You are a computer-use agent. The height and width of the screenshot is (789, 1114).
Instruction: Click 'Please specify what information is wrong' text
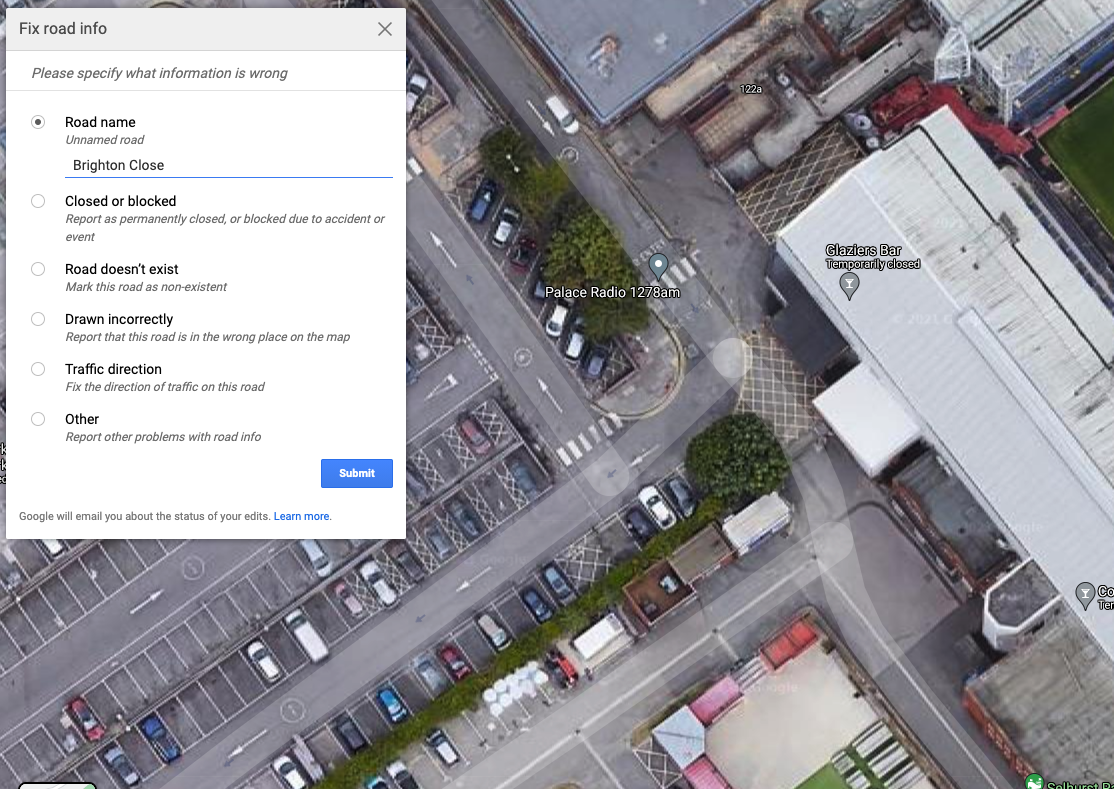coord(159,73)
